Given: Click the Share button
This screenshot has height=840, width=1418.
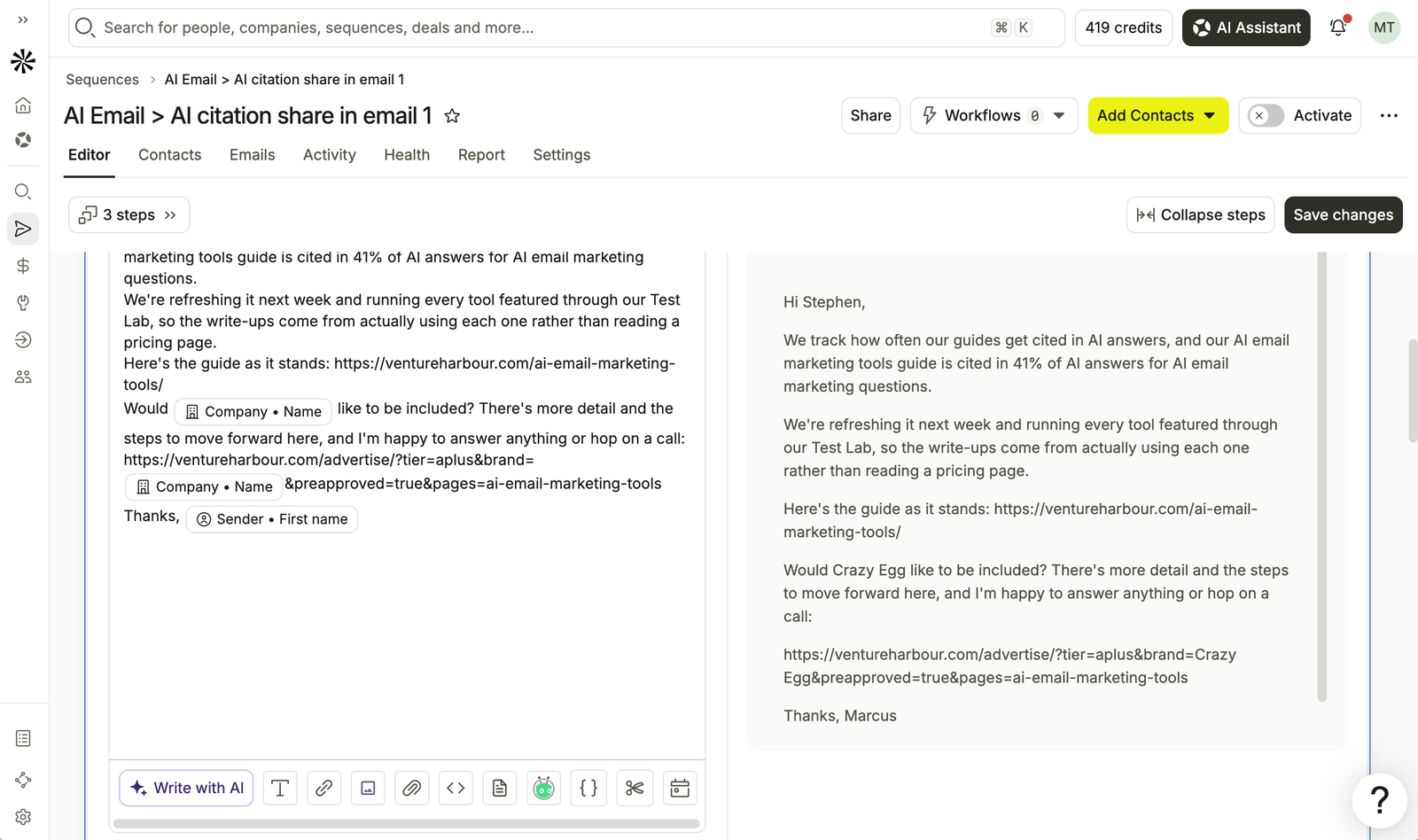Looking at the screenshot, I should [871, 116].
